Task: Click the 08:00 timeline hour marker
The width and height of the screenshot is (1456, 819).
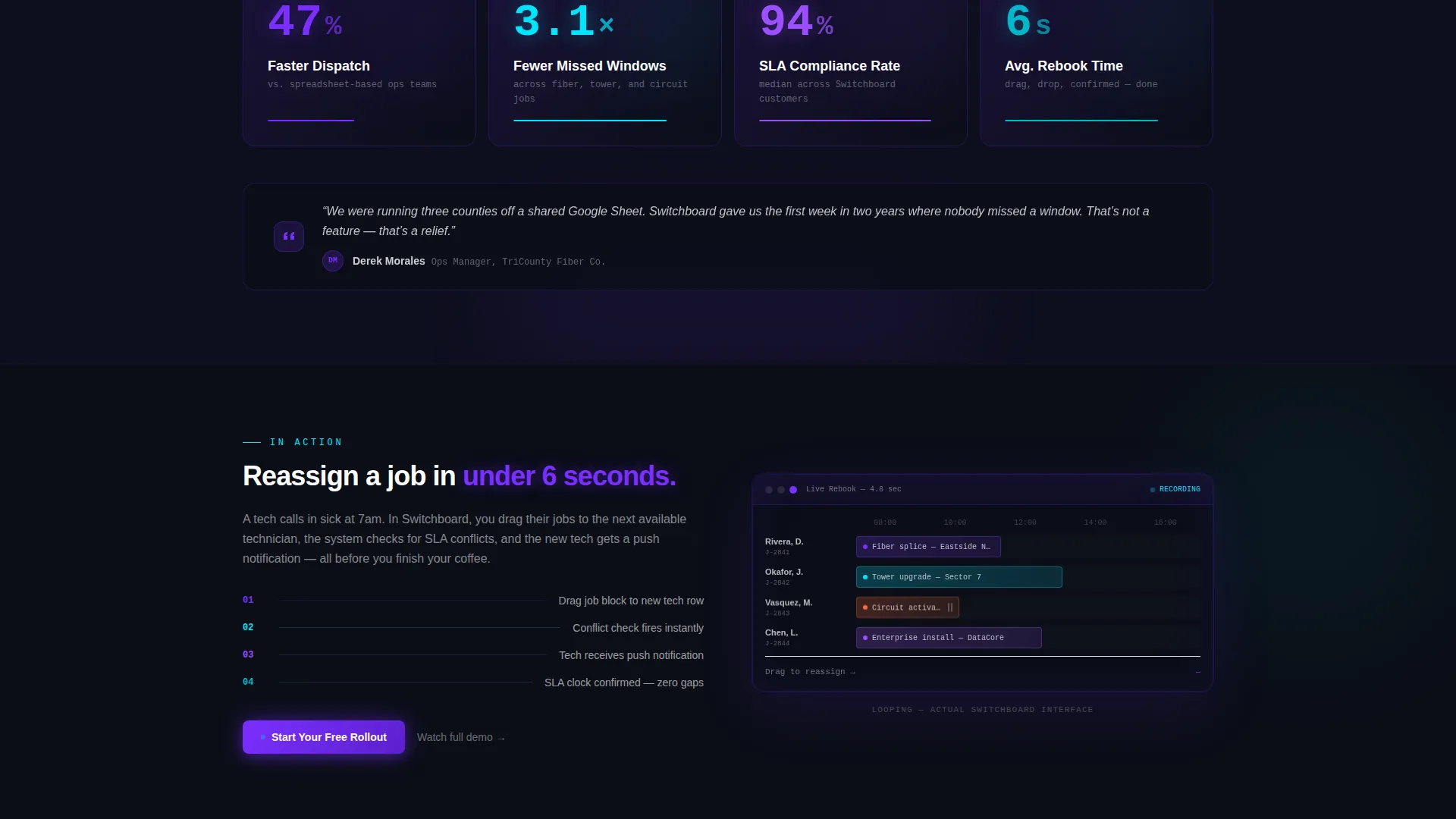Action: (885, 522)
